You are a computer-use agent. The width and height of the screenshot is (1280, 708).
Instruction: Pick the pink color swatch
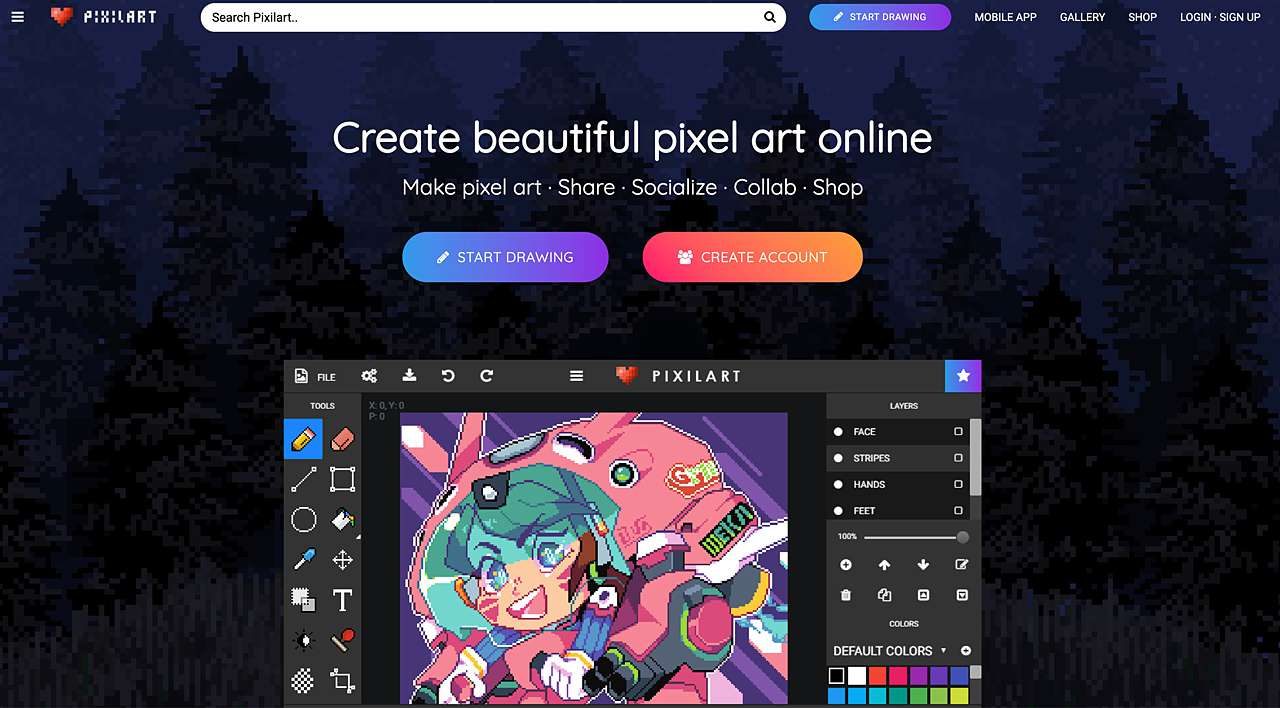click(x=898, y=676)
